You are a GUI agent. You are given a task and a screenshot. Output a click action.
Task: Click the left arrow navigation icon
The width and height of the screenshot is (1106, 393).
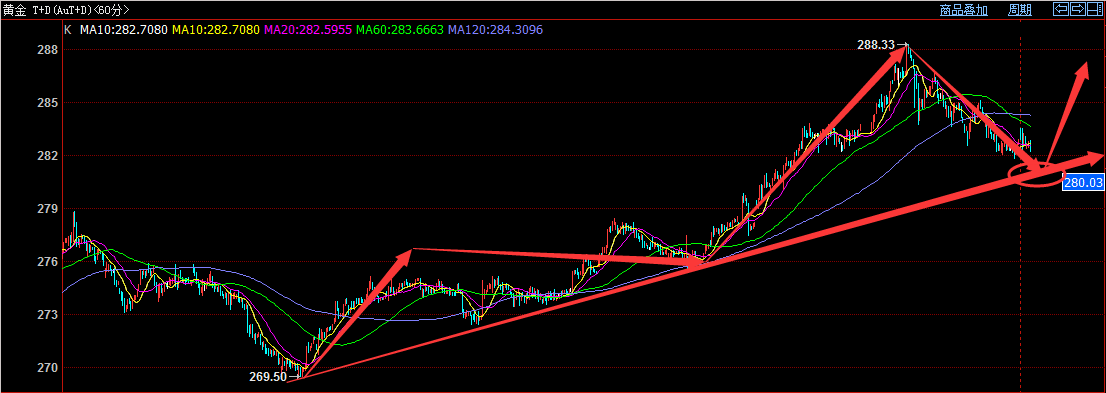click(1060, 9)
